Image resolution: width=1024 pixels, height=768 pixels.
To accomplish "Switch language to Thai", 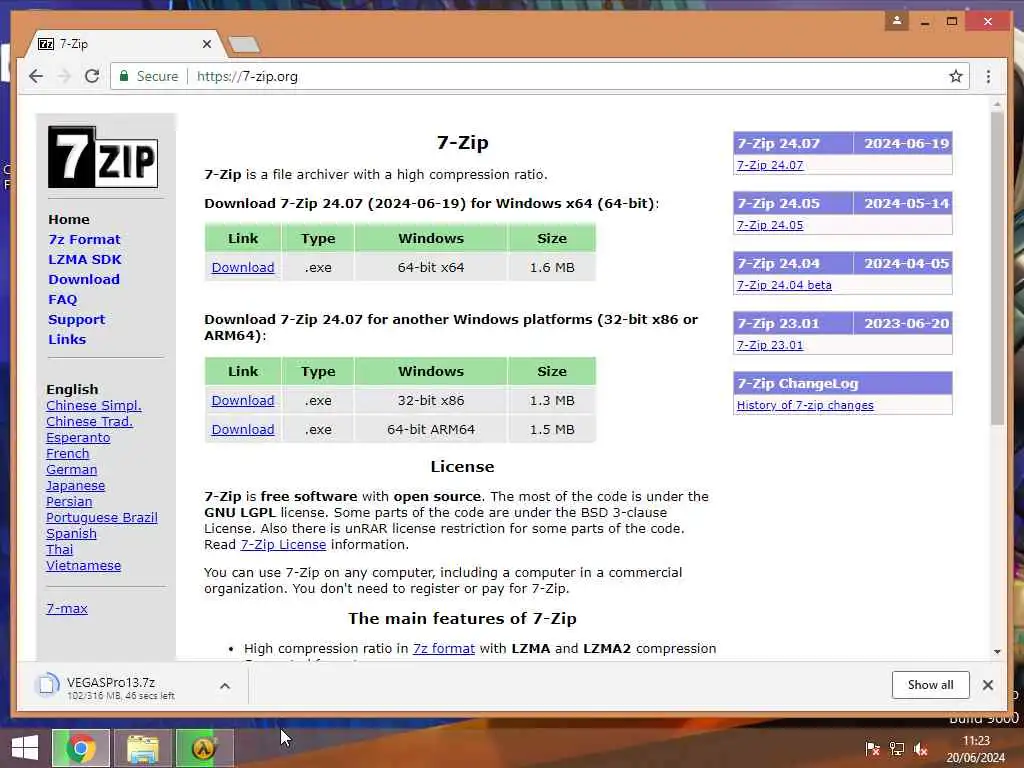I will tap(59, 550).
